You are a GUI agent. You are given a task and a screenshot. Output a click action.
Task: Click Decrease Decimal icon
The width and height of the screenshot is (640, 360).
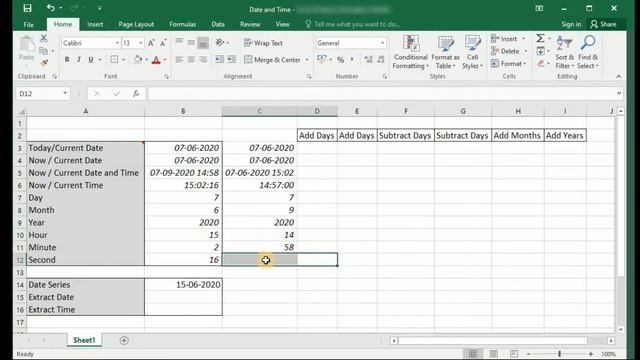[x=381, y=60]
